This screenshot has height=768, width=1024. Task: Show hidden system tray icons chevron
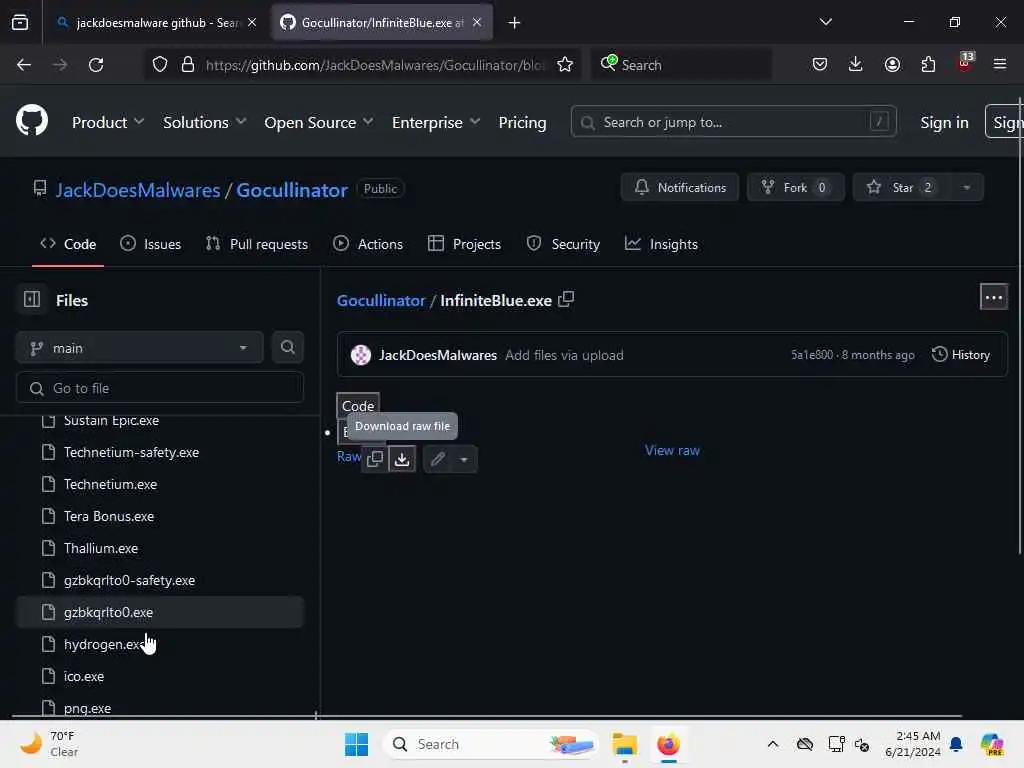[773, 744]
